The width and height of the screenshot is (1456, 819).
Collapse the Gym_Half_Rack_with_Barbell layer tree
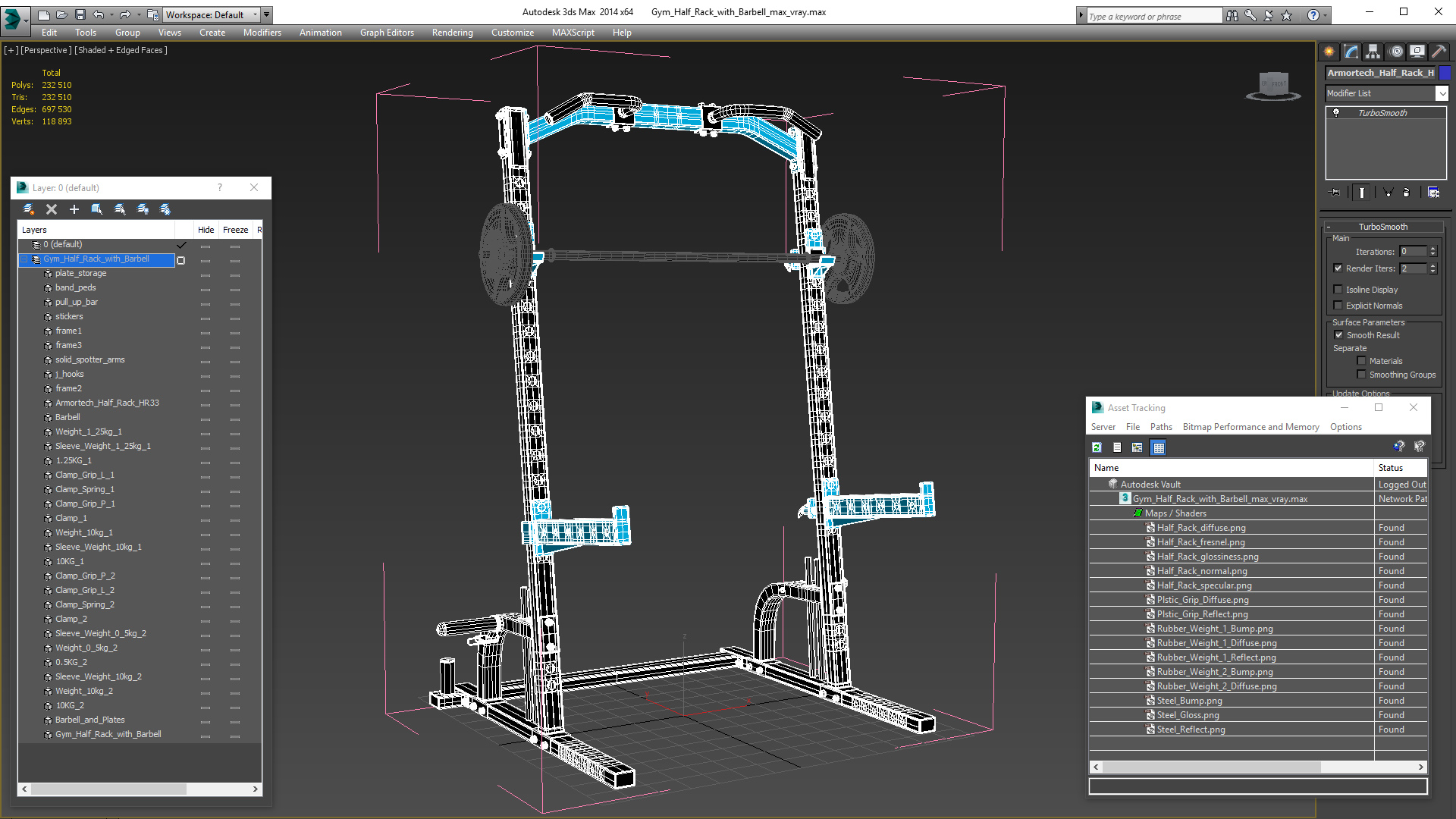(24, 259)
